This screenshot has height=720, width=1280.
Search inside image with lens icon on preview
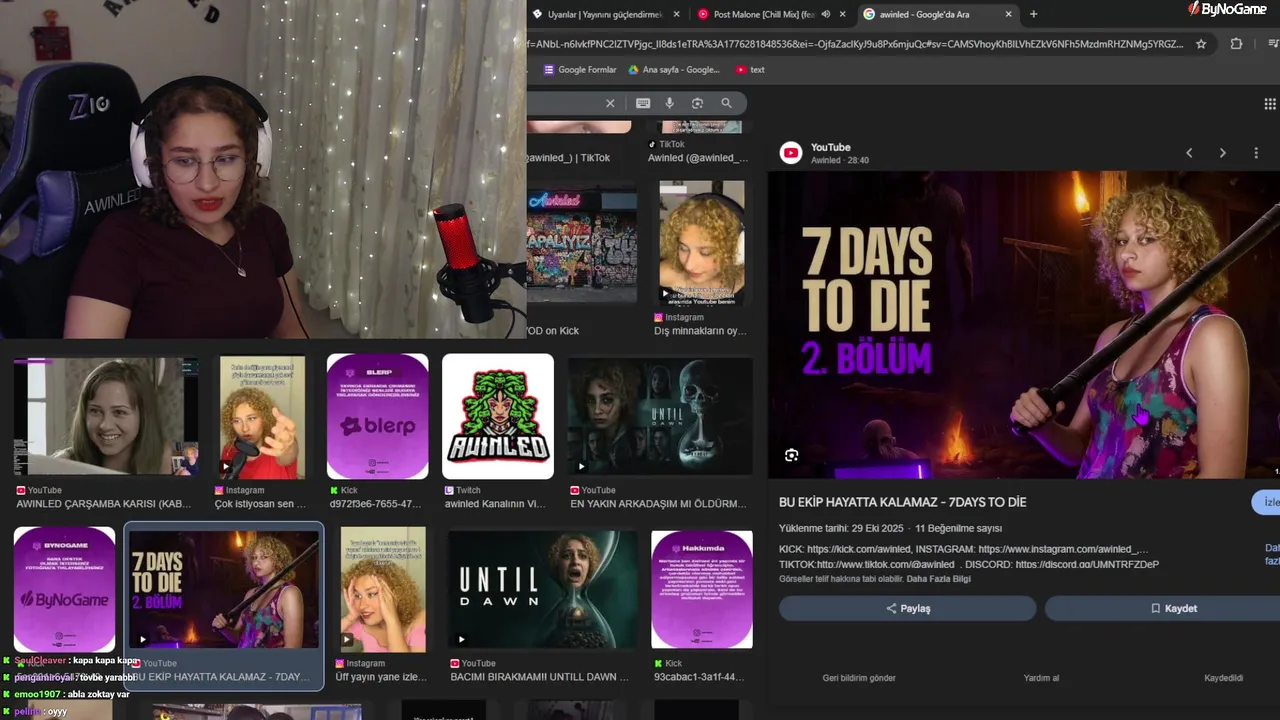[791, 455]
